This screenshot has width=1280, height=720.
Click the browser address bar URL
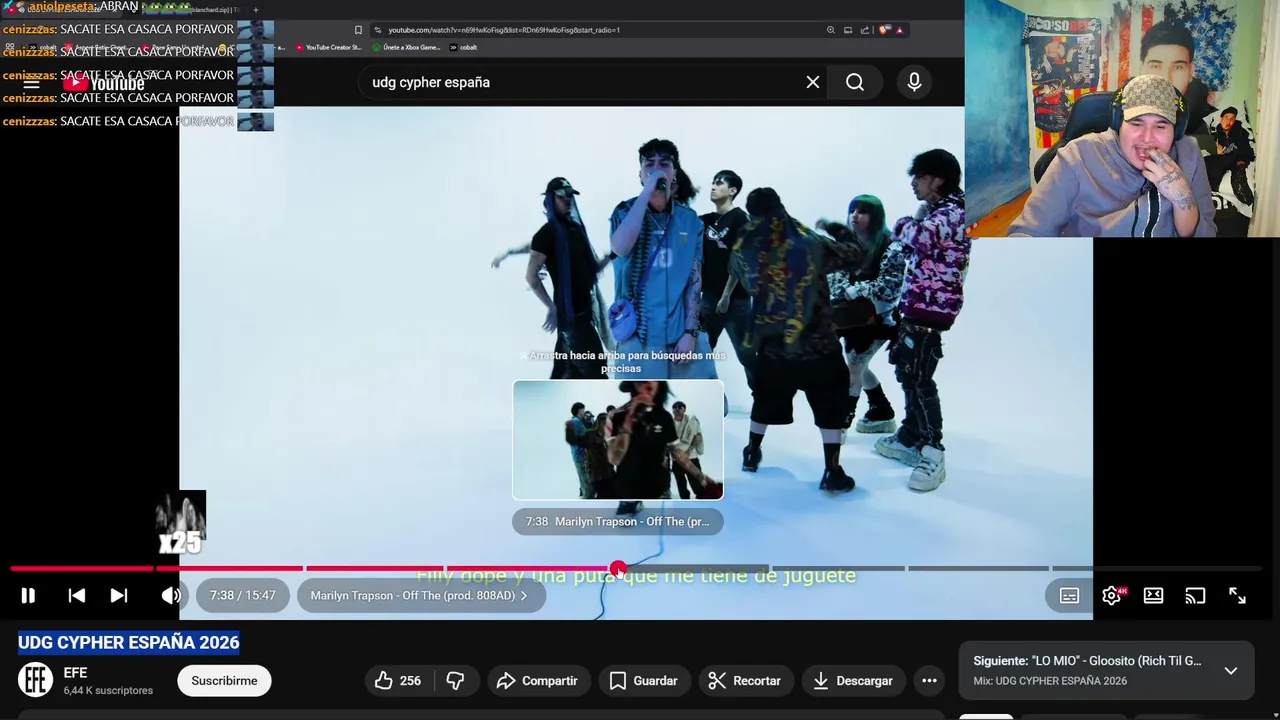504,30
